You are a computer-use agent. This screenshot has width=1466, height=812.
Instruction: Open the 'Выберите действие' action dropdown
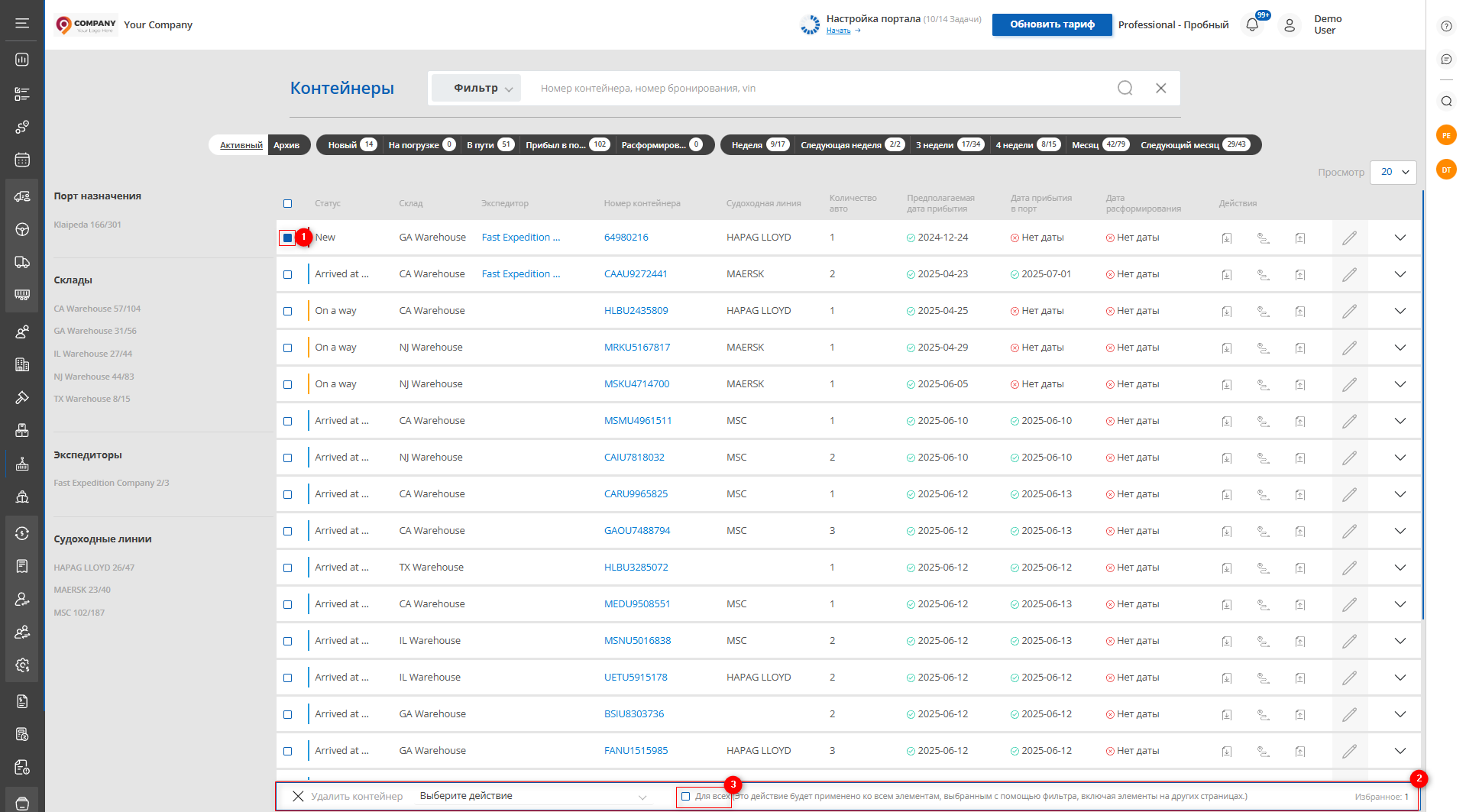pos(533,796)
